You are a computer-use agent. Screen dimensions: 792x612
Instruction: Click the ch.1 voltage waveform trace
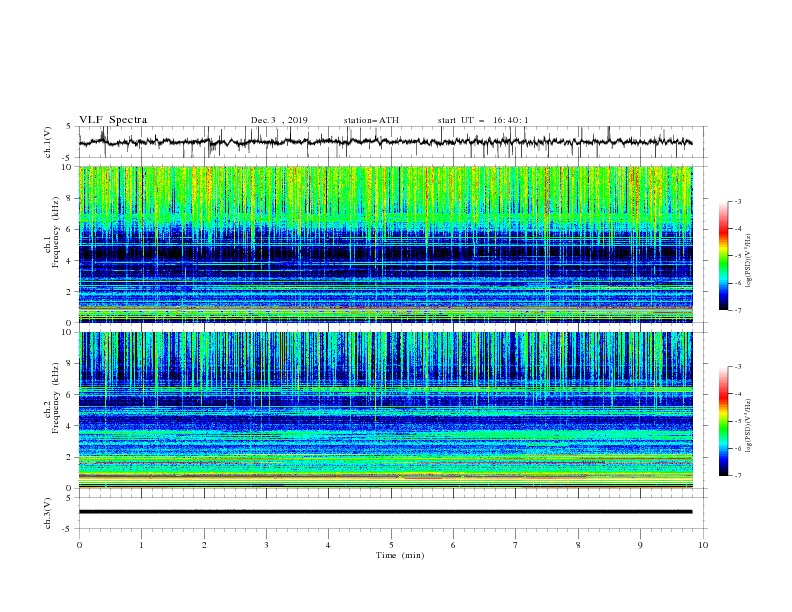pos(385,142)
